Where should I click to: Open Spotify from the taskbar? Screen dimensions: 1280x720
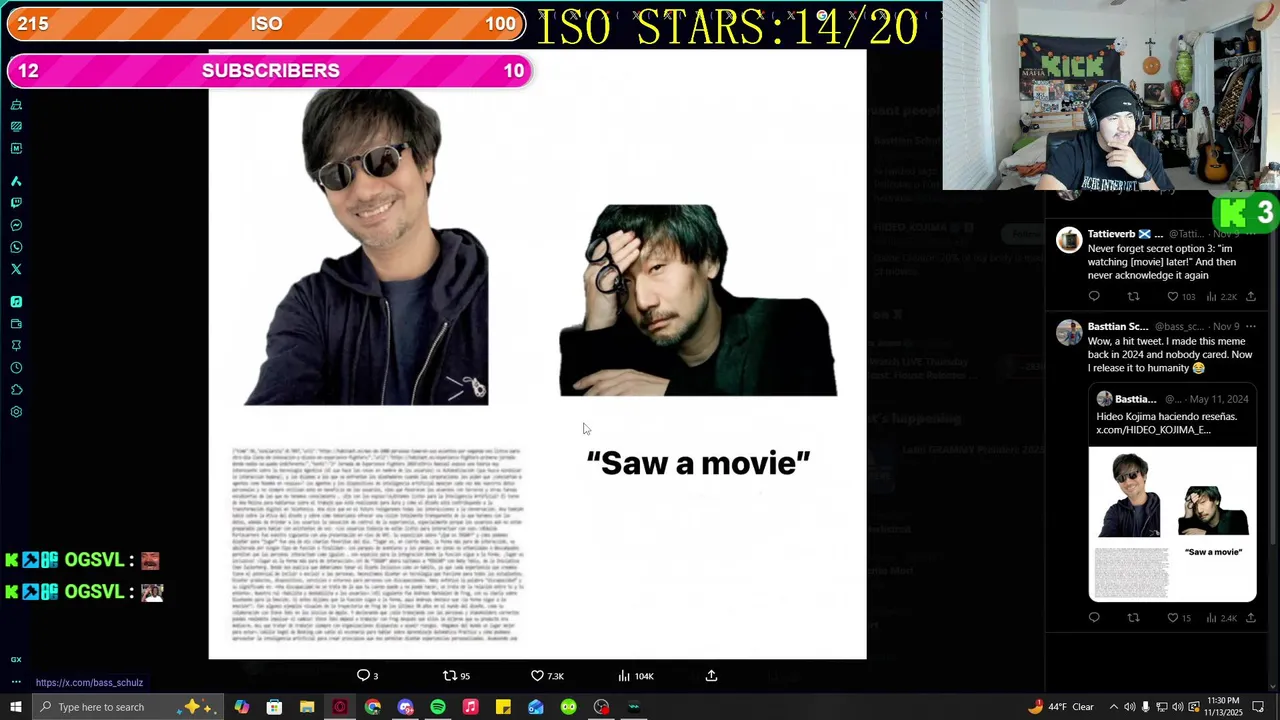pyautogui.click(x=438, y=707)
